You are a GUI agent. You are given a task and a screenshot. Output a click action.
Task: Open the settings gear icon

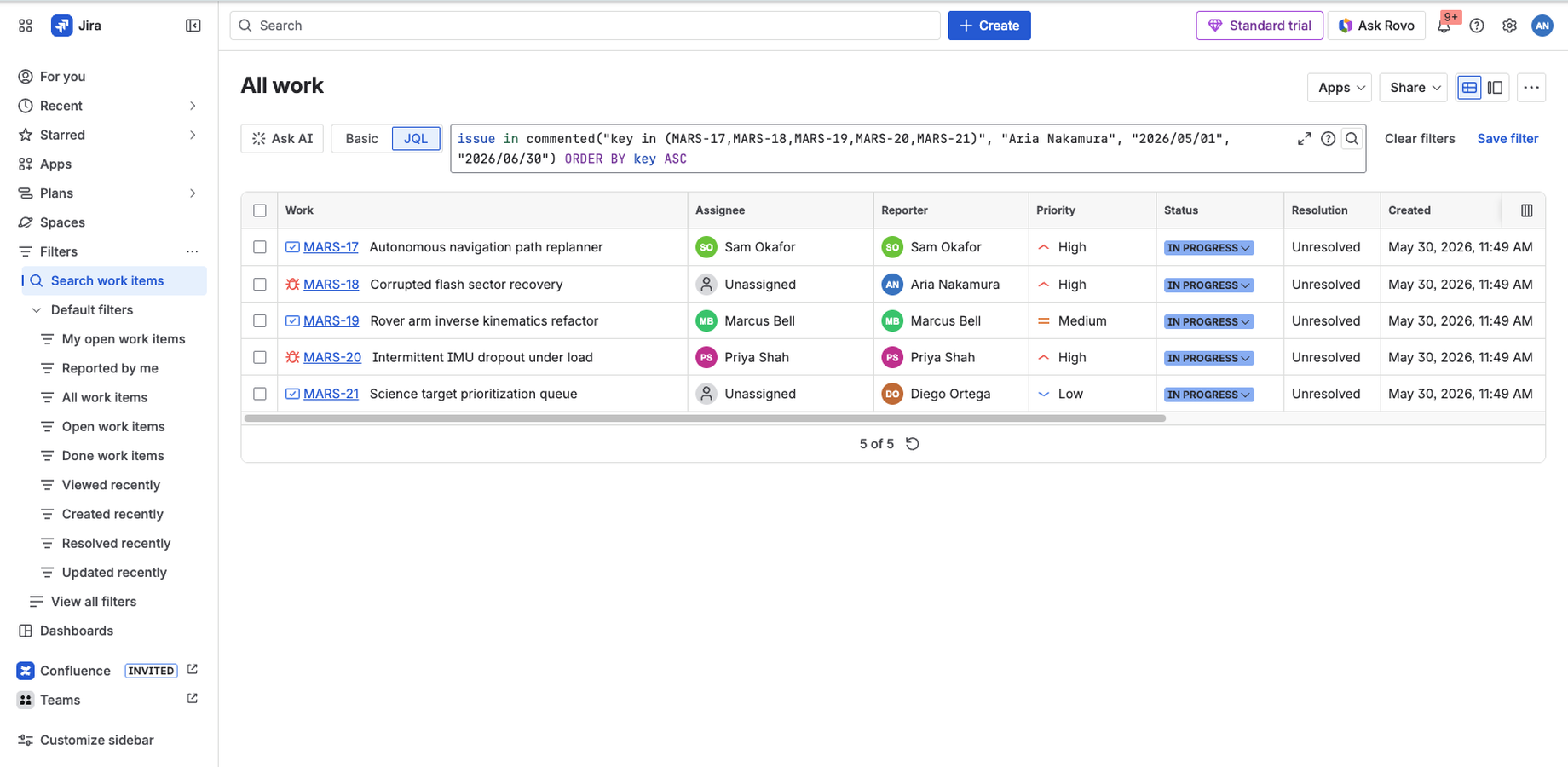(x=1509, y=26)
